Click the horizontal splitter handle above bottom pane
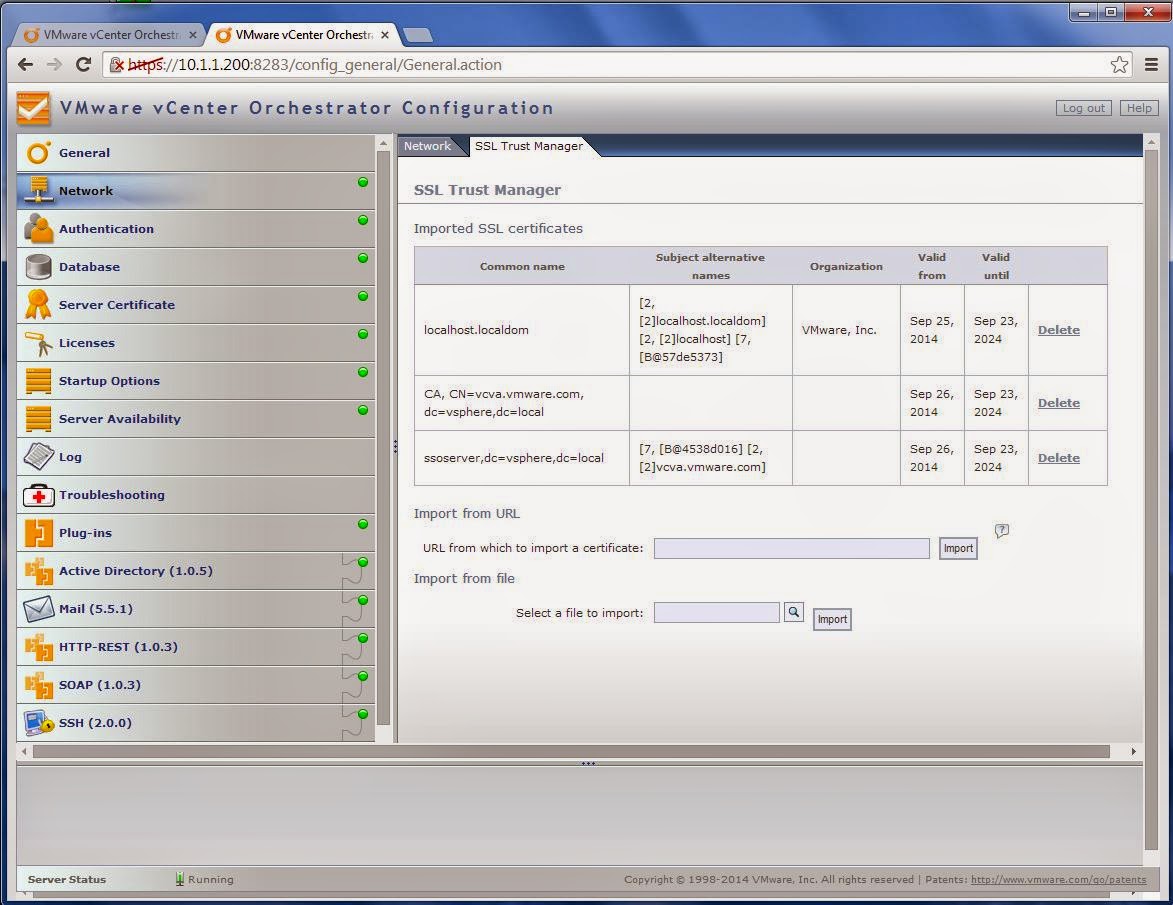The image size is (1173, 905). [x=588, y=764]
